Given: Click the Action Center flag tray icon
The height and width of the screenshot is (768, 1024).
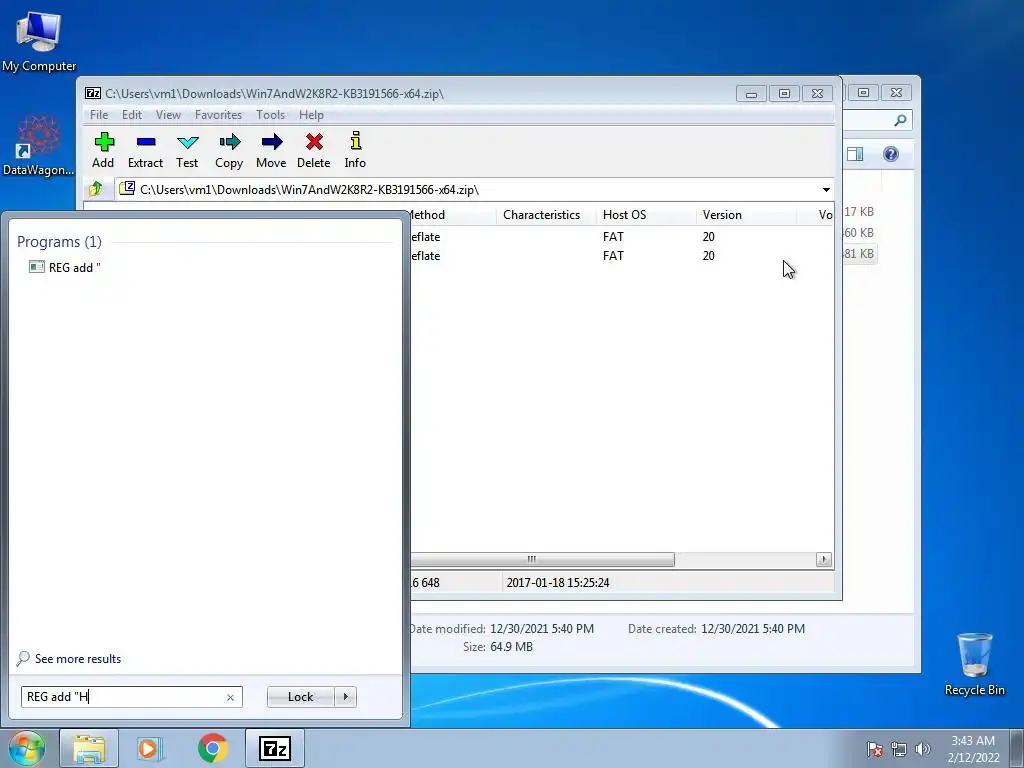Looking at the screenshot, I should coord(874,749).
